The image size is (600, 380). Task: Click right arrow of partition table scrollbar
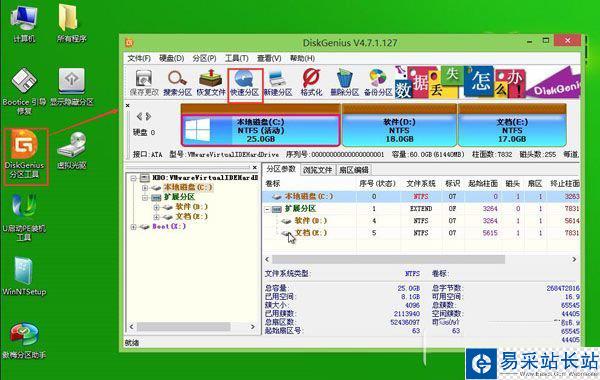click(574, 259)
